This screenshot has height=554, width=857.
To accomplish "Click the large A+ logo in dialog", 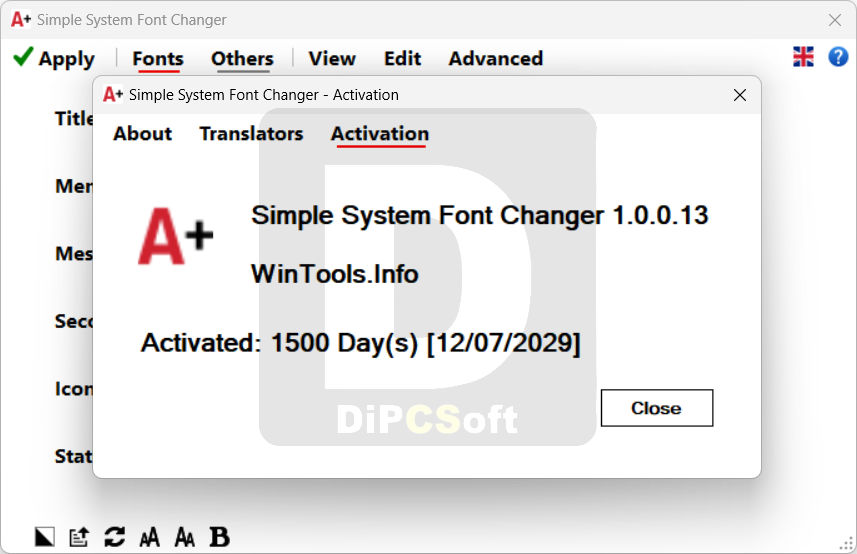I will point(175,236).
